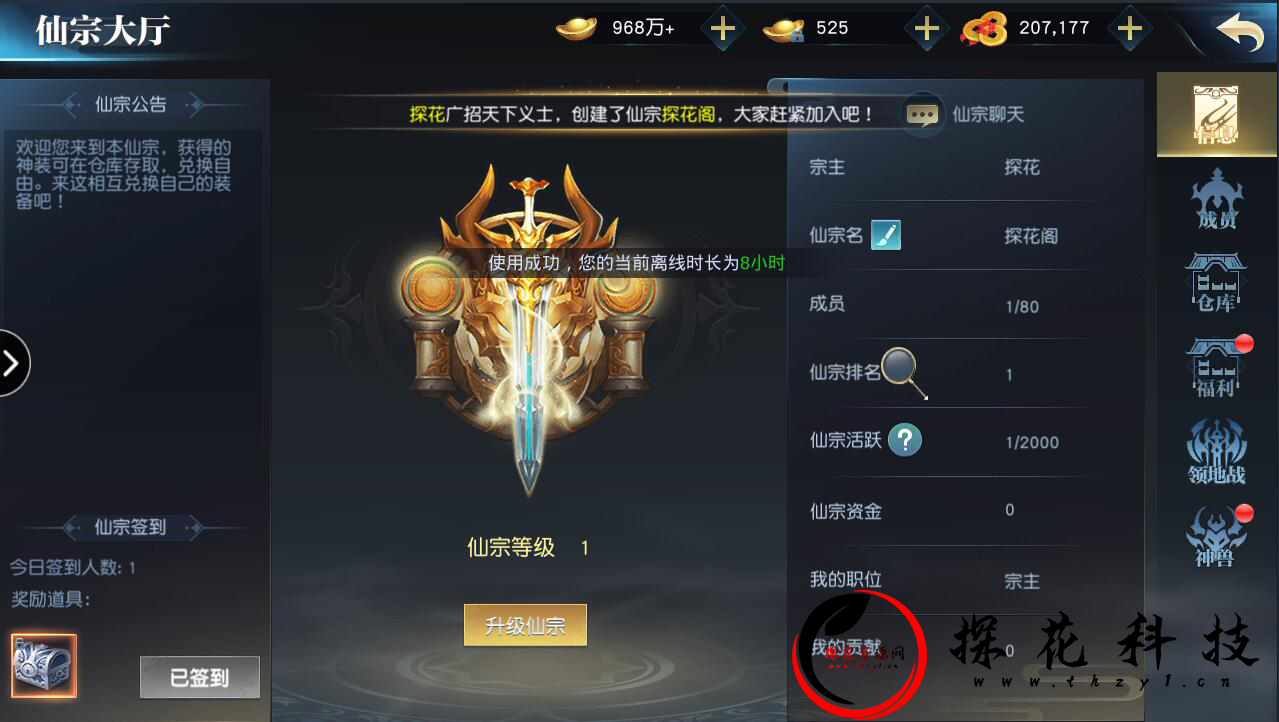Add copper coins 207,177 plus button
The height and width of the screenshot is (722, 1279).
click(1129, 29)
